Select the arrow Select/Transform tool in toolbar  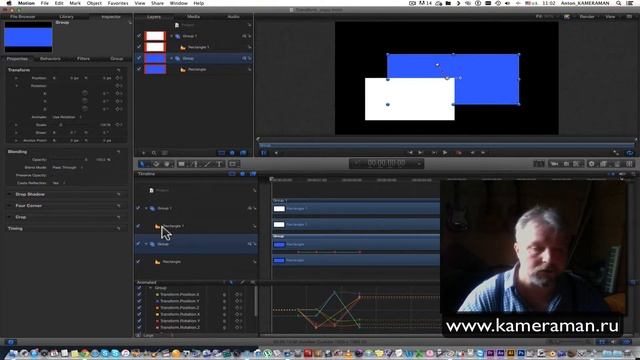pos(142,164)
